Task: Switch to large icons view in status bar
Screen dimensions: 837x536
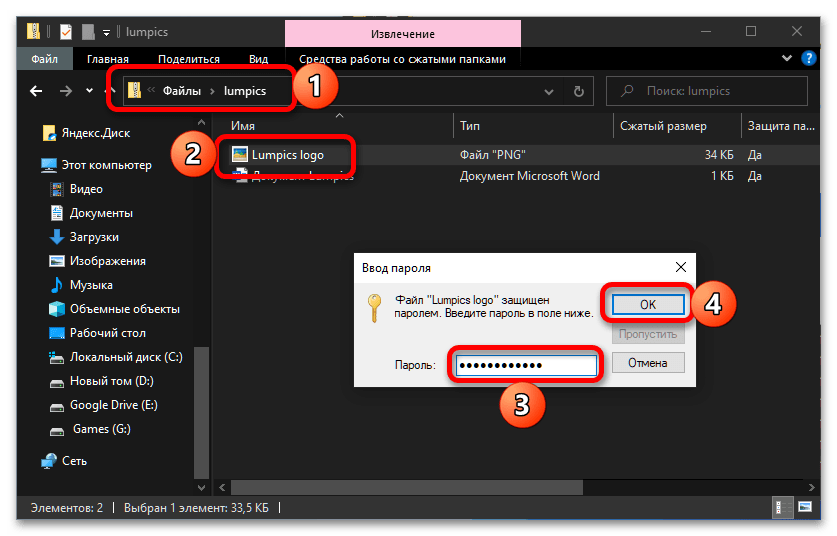Action: pos(805,509)
